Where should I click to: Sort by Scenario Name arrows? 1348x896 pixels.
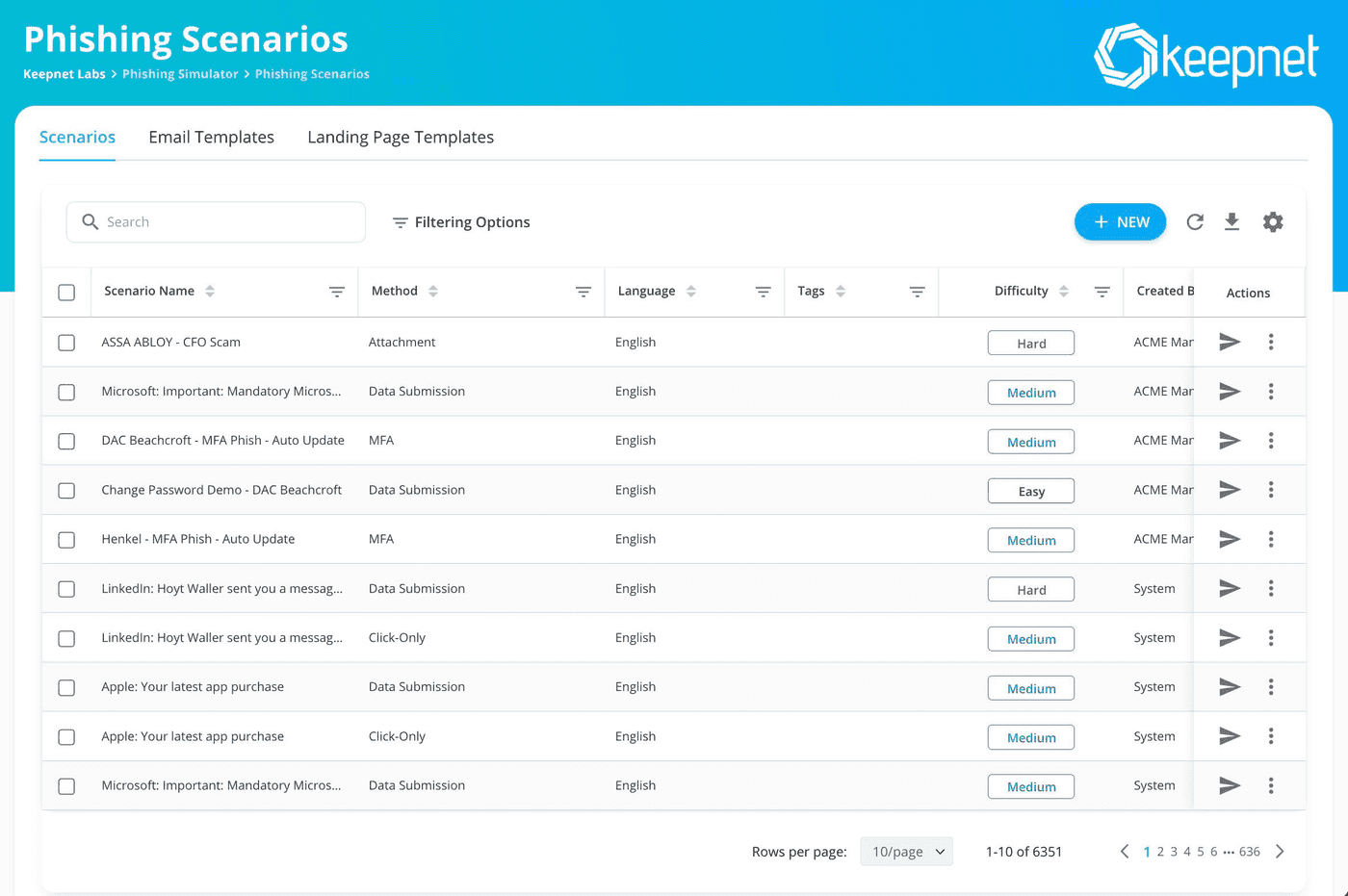[x=210, y=291]
